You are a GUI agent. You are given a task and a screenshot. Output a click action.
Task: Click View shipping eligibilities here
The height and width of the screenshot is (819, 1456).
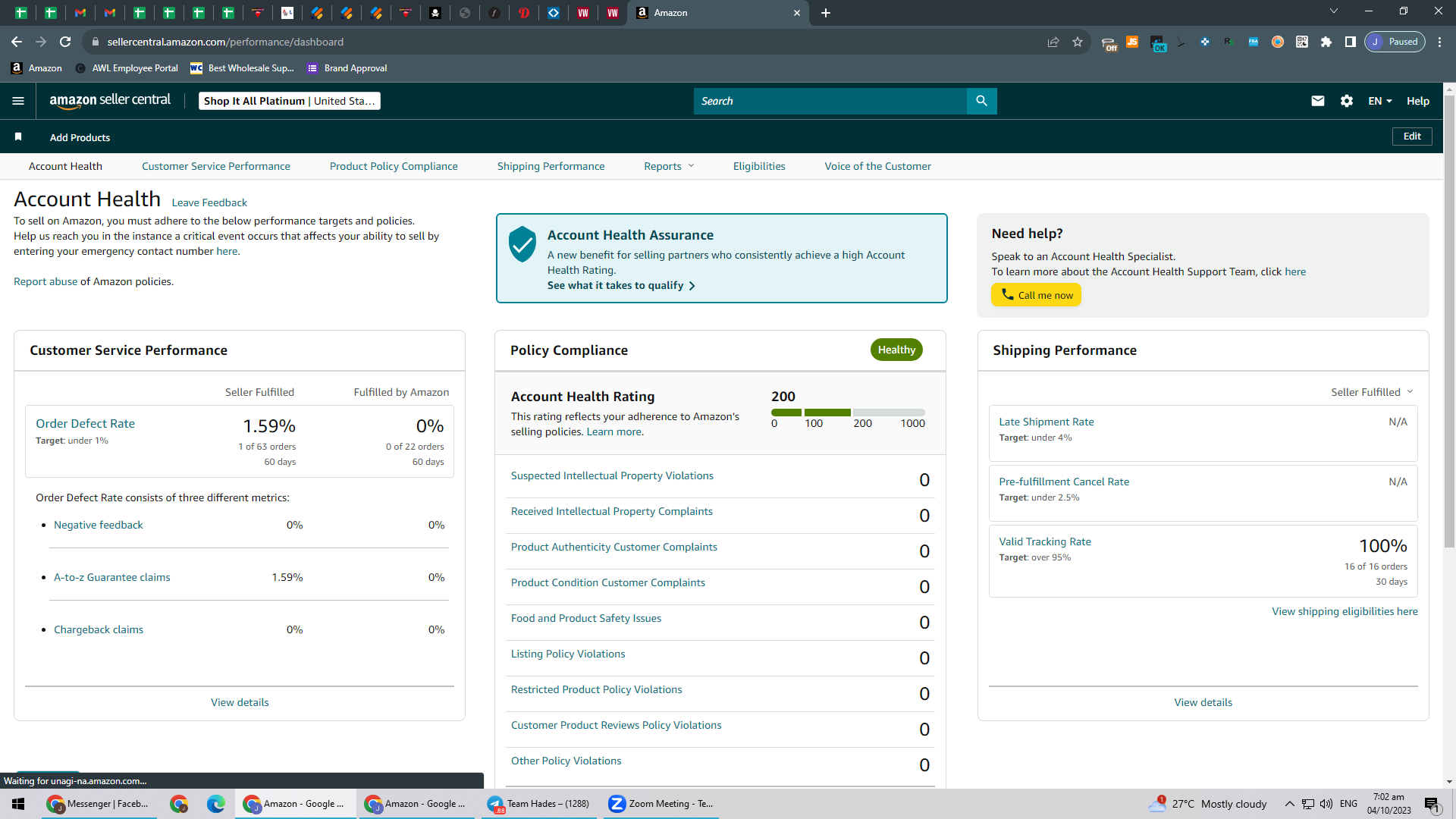(x=1345, y=611)
